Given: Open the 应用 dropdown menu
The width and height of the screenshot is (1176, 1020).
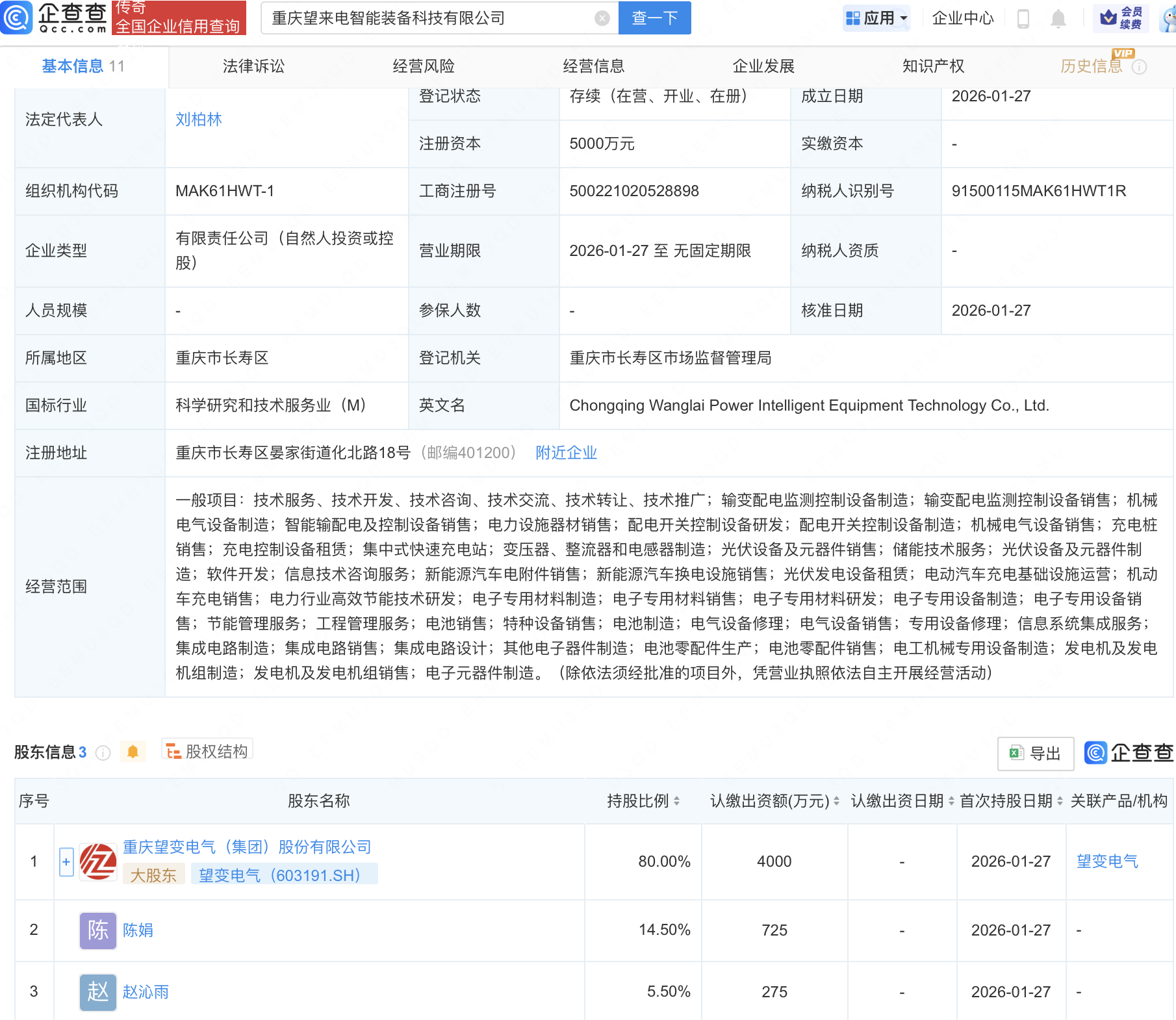Looking at the screenshot, I should pyautogui.click(x=876, y=18).
